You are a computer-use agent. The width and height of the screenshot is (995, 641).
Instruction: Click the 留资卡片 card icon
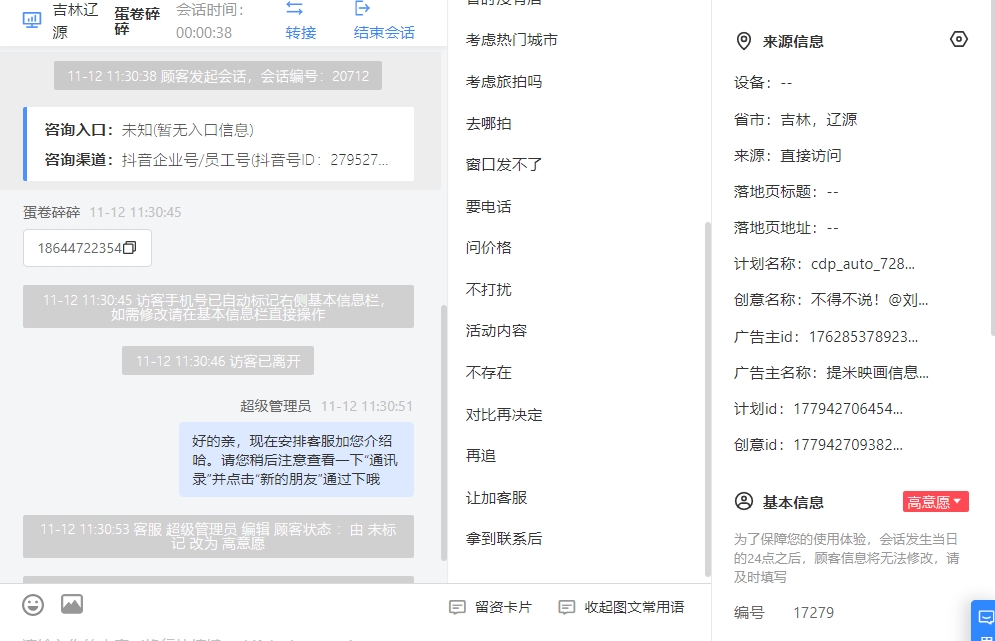(x=457, y=607)
